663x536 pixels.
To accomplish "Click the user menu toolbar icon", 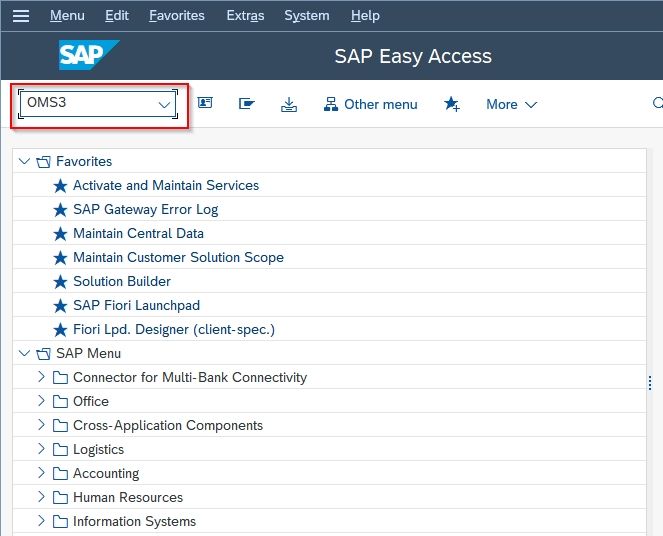I will tap(205, 103).
